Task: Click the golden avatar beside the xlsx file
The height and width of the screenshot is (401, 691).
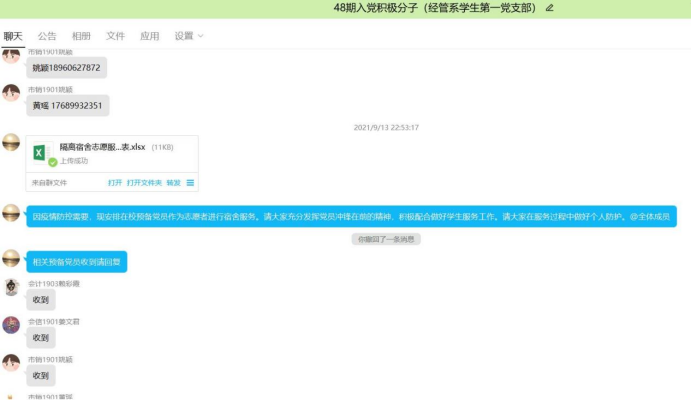Action: pos(11,143)
